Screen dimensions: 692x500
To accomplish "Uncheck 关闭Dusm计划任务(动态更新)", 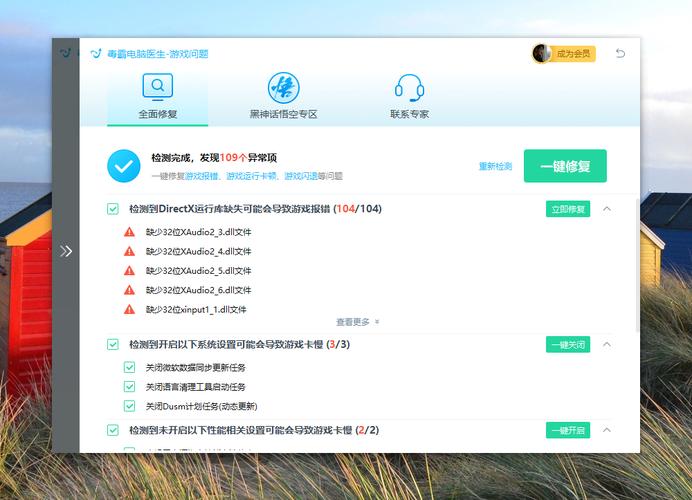I will (129, 406).
